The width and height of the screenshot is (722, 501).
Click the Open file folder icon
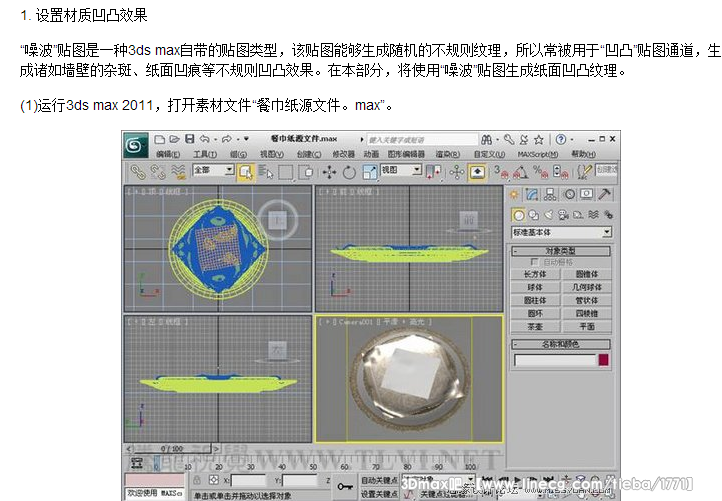[x=174, y=139]
